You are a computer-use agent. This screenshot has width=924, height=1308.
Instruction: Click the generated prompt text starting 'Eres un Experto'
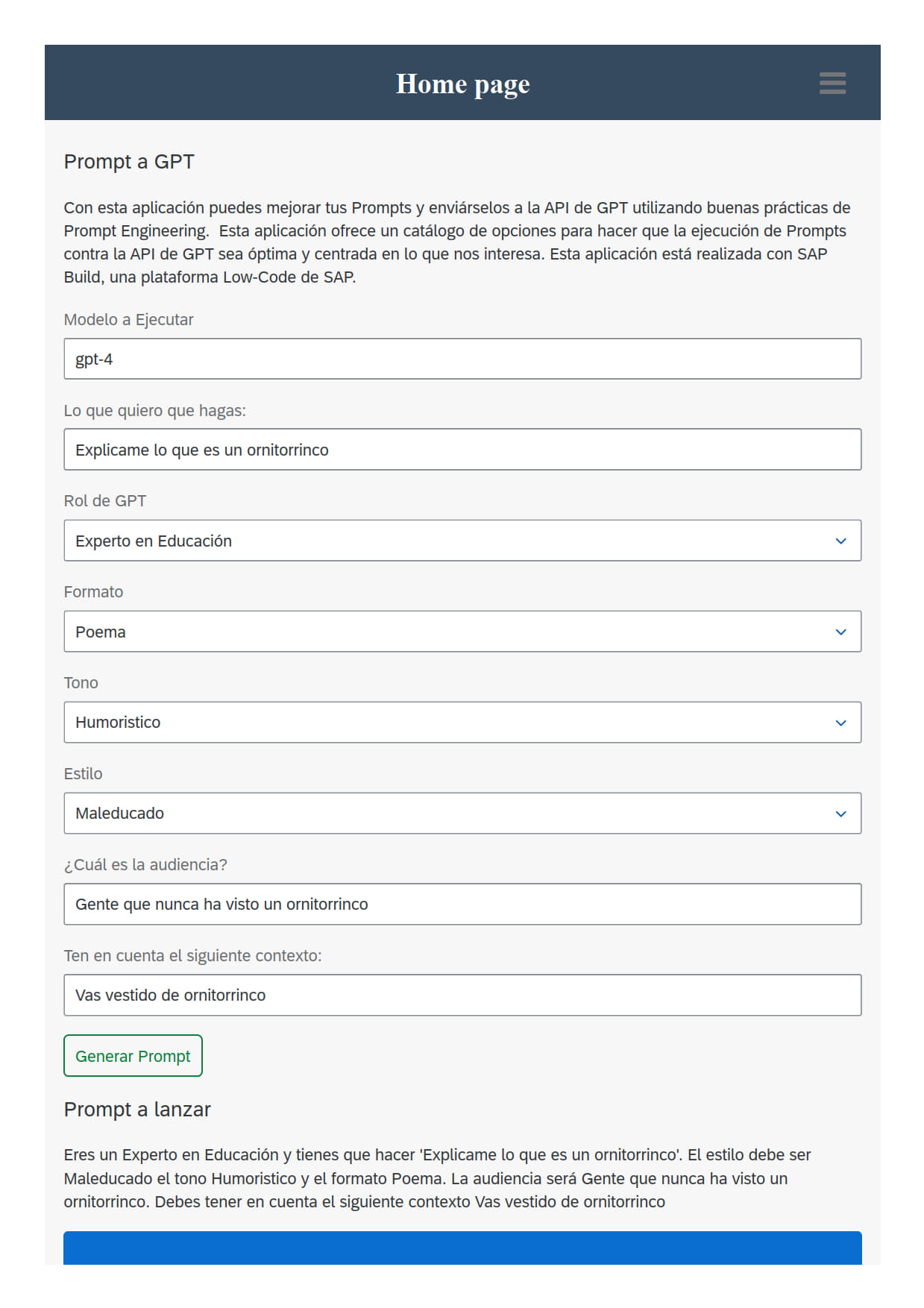tap(437, 1178)
